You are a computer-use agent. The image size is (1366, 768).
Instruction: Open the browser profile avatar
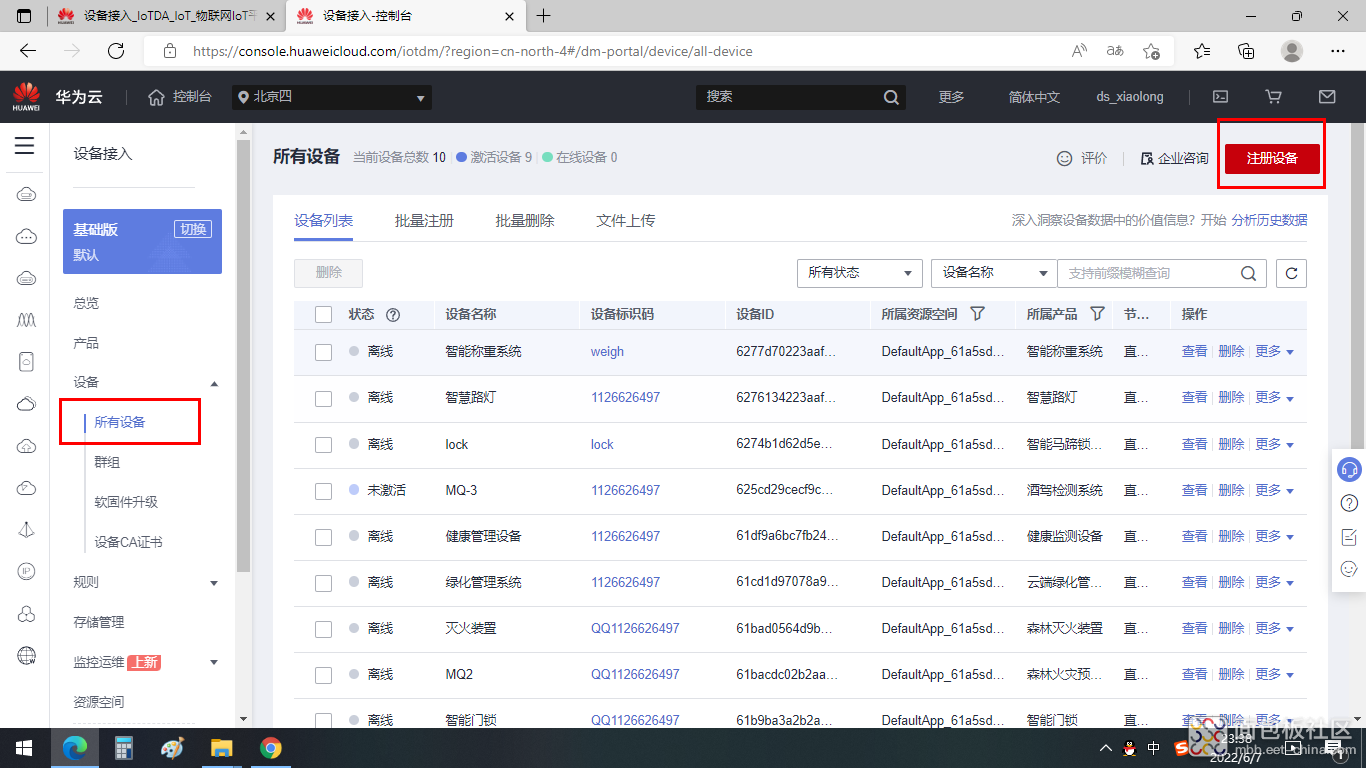(x=1292, y=51)
